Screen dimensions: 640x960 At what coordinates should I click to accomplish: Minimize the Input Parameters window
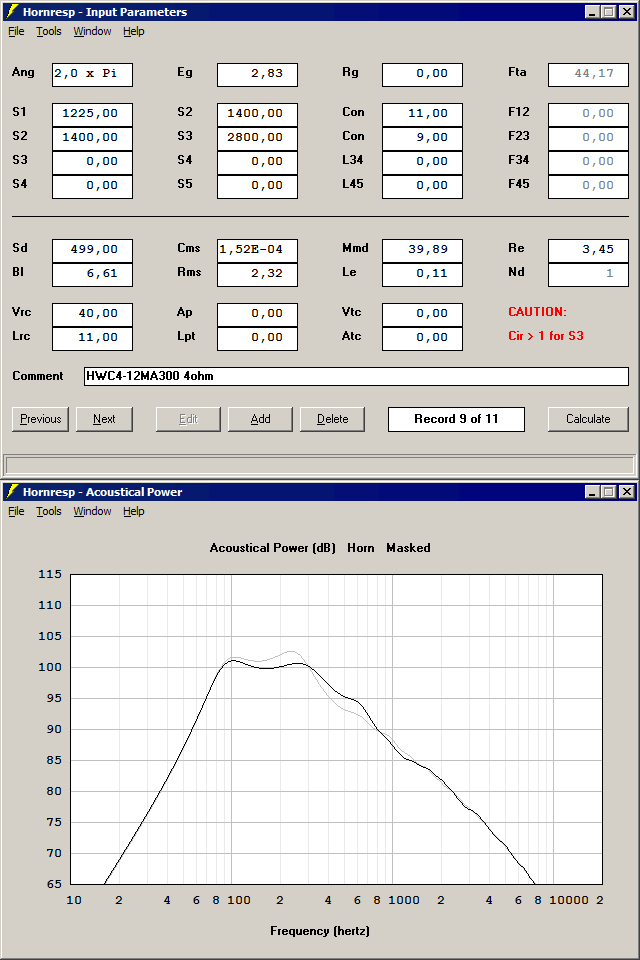(x=592, y=12)
